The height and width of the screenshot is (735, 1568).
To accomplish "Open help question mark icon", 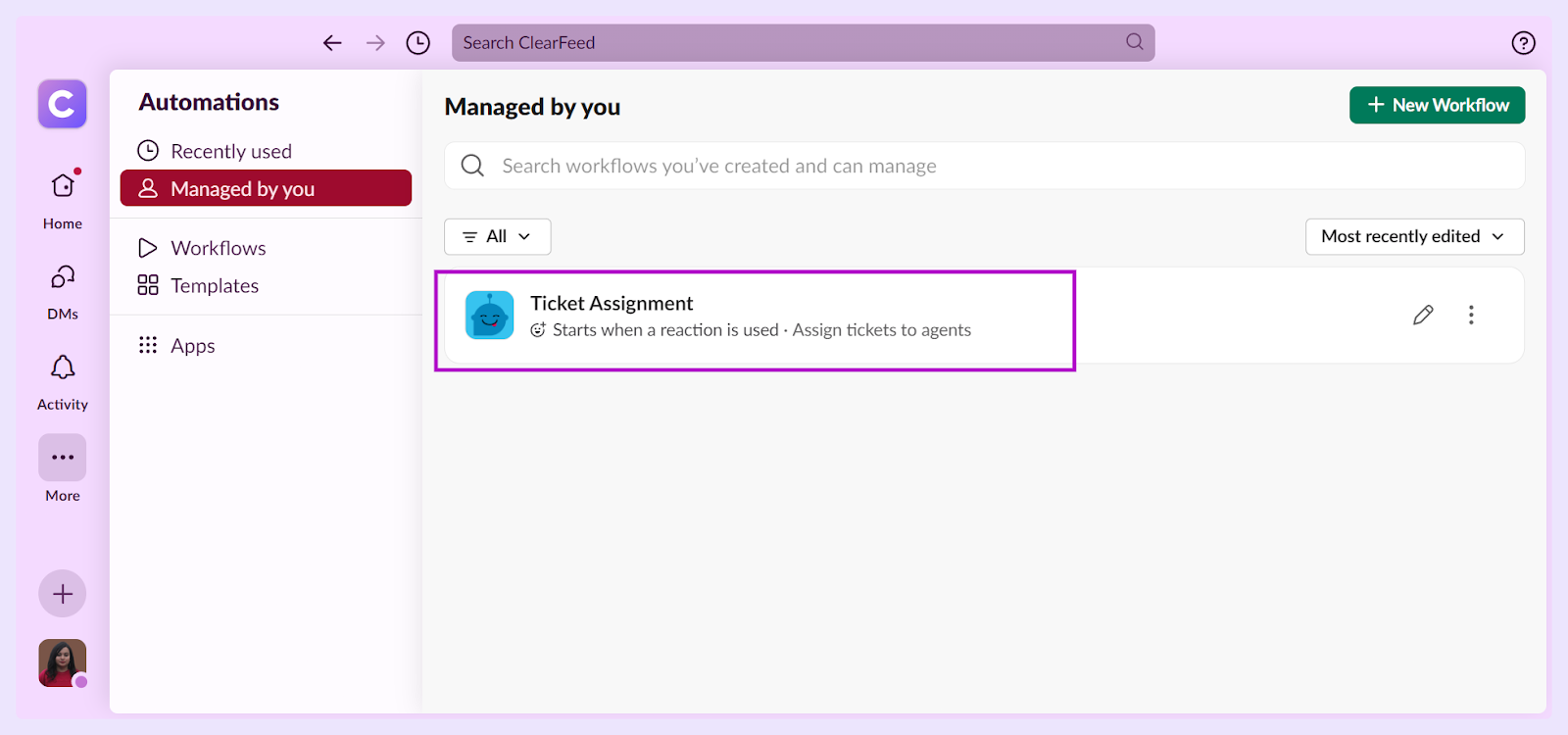I will coord(1523,43).
